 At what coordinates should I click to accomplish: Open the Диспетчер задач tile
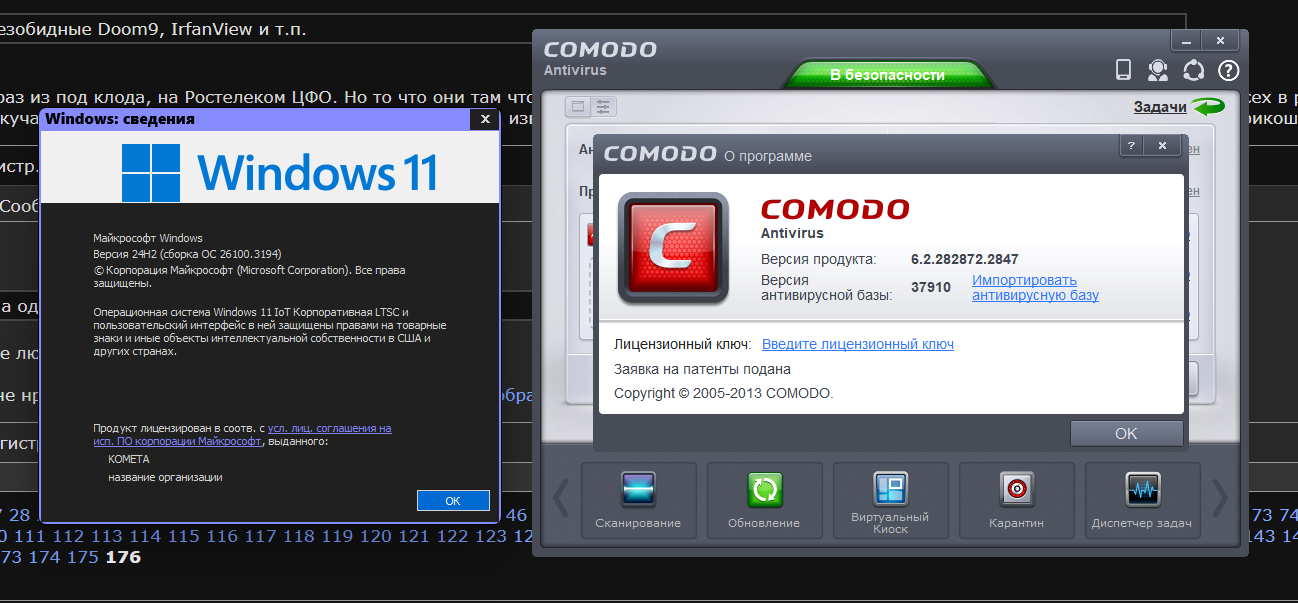(1142, 499)
